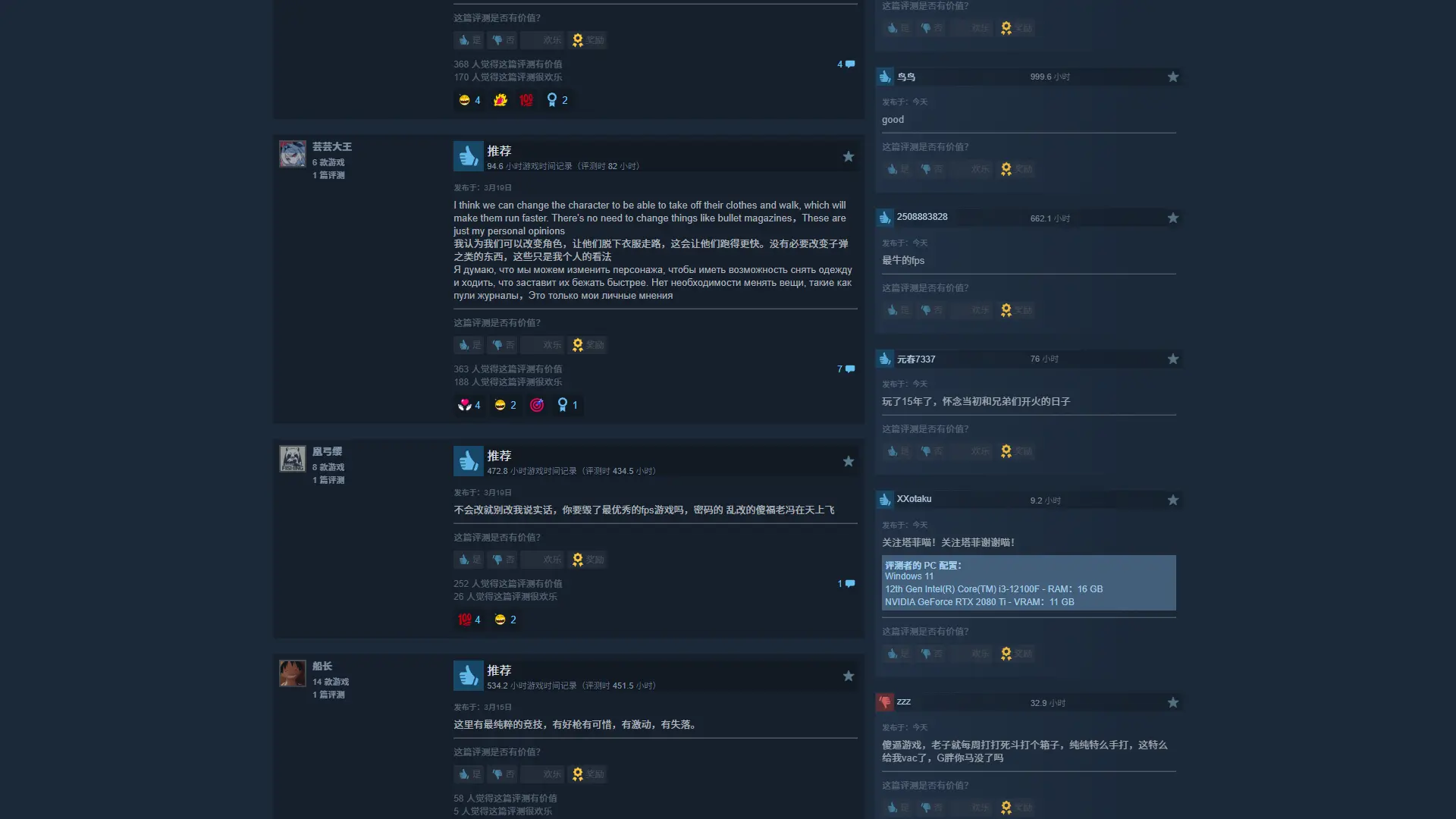Viewport: 1456px width, 819px height.
Task: Open 芸芸大王's profile avatar
Action: [x=293, y=154]
